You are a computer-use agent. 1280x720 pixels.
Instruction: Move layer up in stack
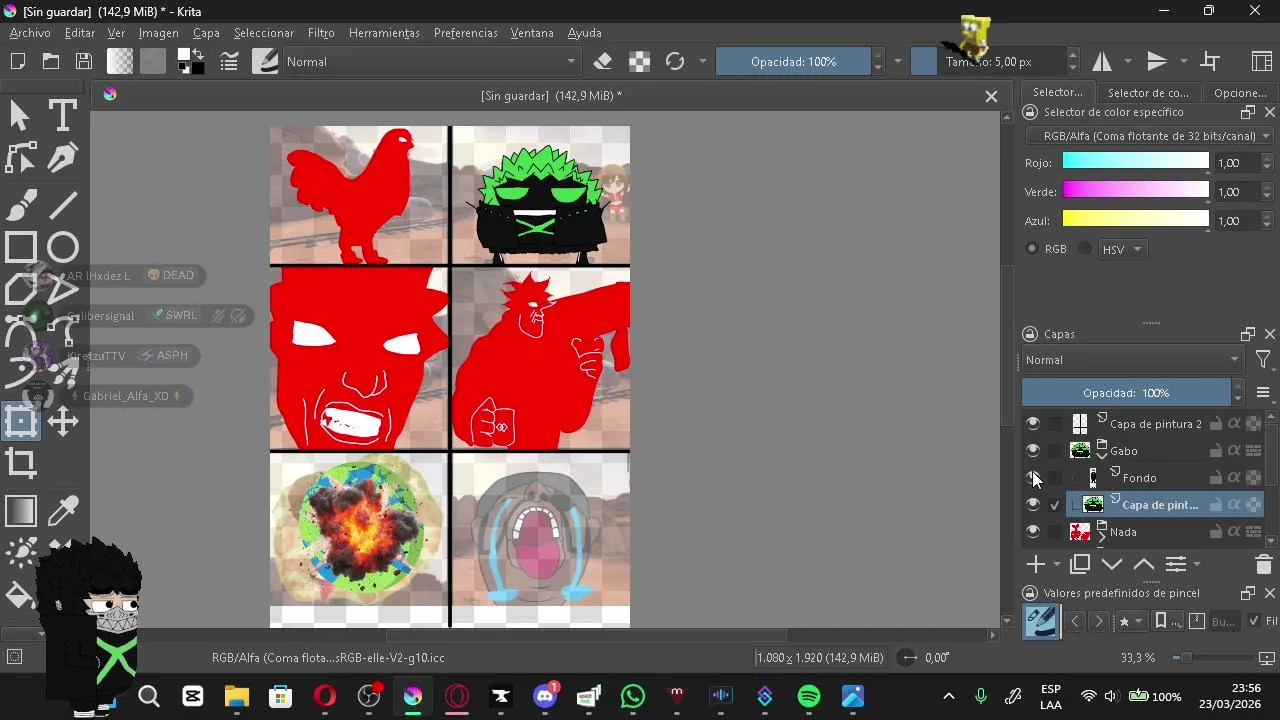[x=1144, y=565]
